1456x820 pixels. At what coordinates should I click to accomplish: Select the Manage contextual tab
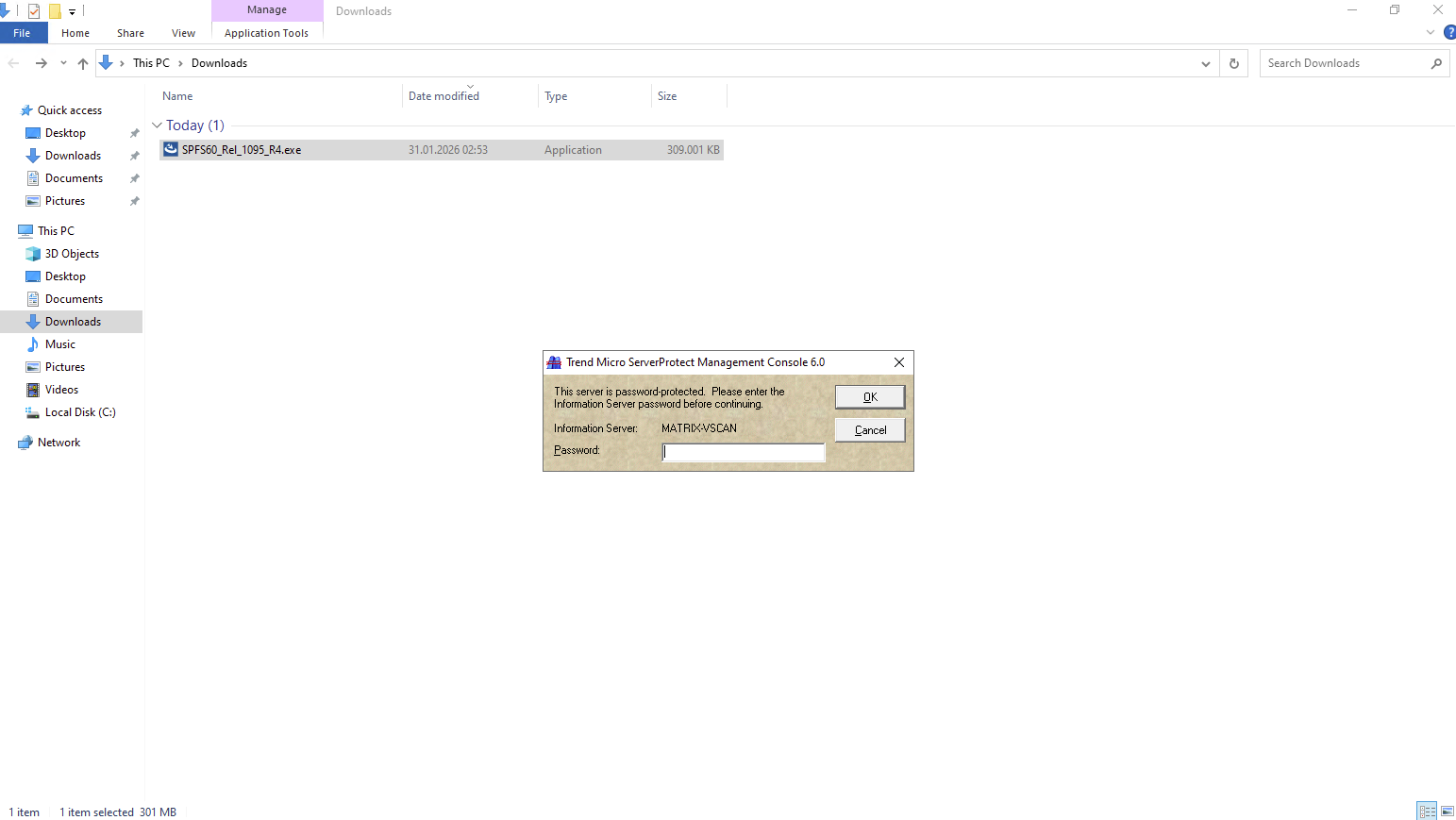pyautogui.click(x=267, y=10)
